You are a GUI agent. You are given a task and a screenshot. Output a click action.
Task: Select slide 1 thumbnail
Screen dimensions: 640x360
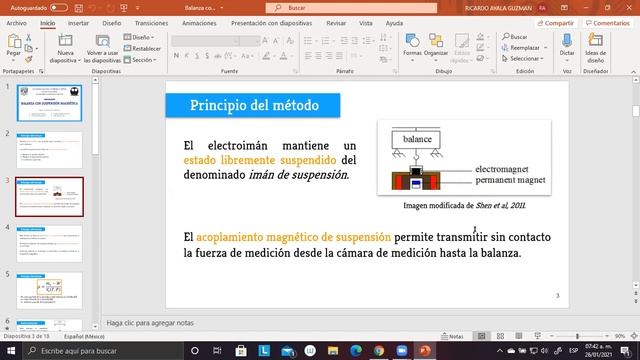(49, 103)
